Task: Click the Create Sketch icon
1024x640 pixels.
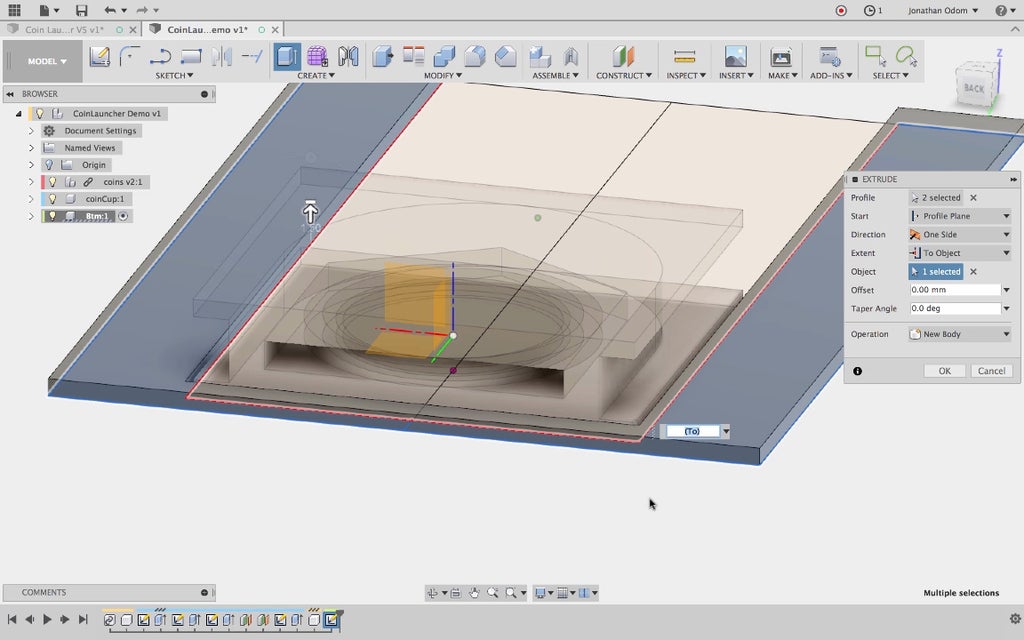Action: click(x=99, y=57)
